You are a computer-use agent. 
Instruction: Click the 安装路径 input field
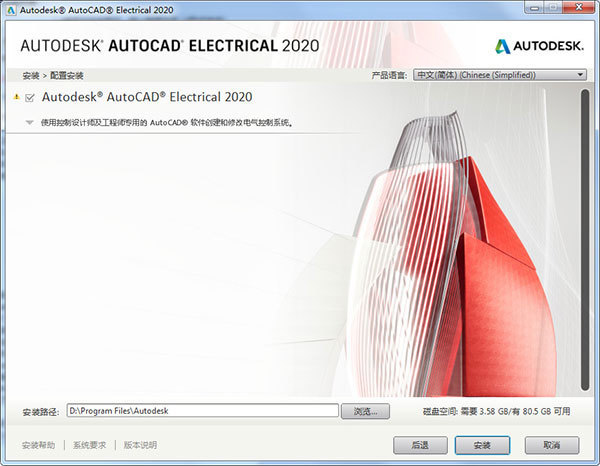coord(203,411)
